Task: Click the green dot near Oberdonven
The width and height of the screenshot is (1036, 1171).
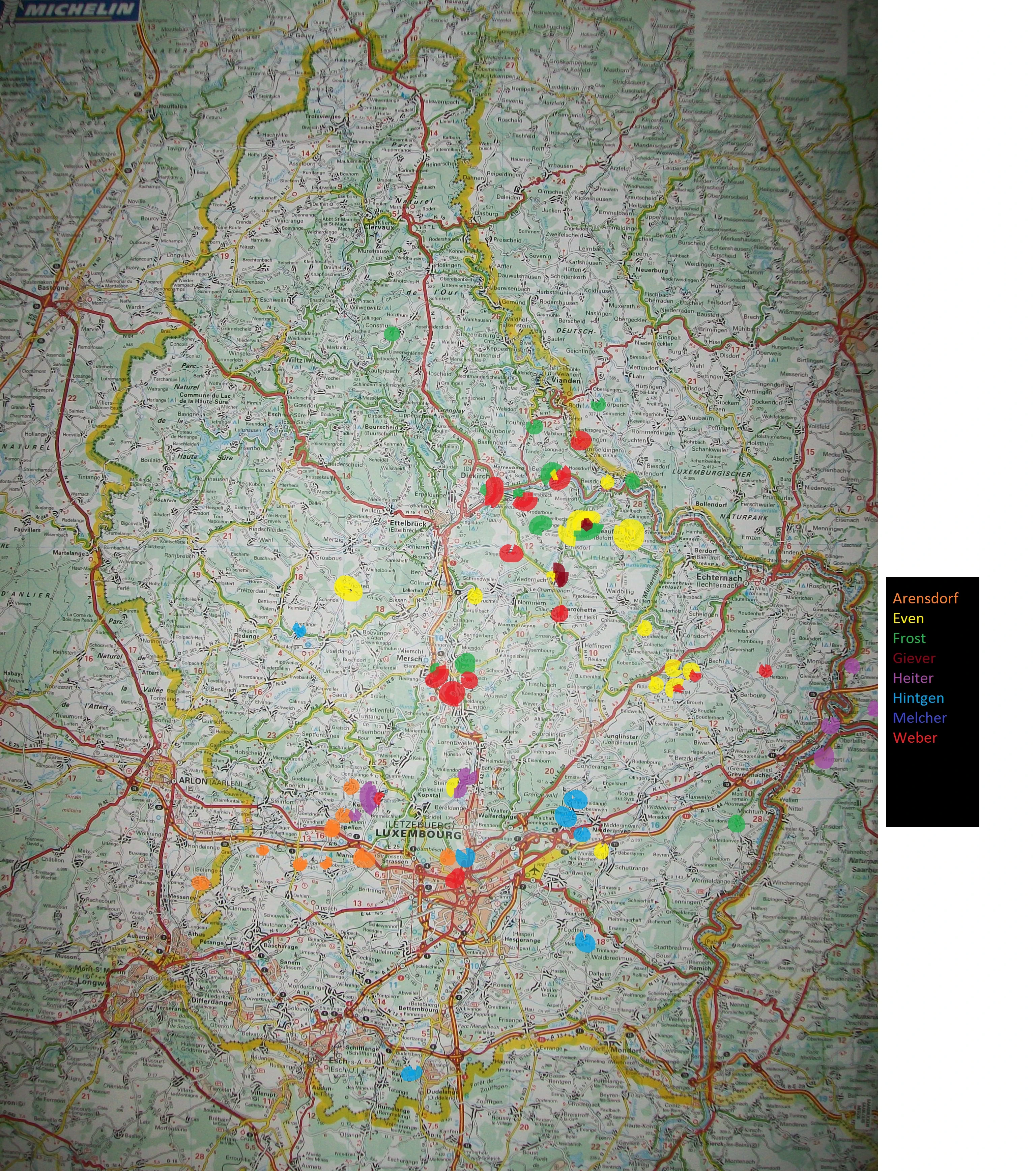Action: point(737,824)
